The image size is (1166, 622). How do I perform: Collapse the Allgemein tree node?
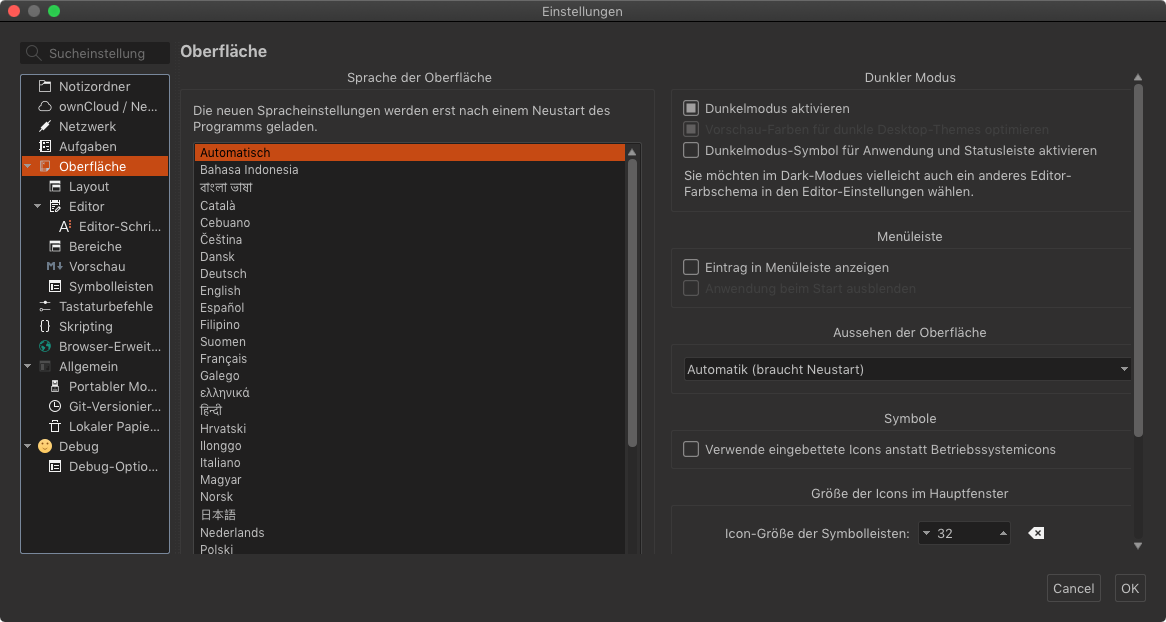pyautogui.click(x=28, y=367)
